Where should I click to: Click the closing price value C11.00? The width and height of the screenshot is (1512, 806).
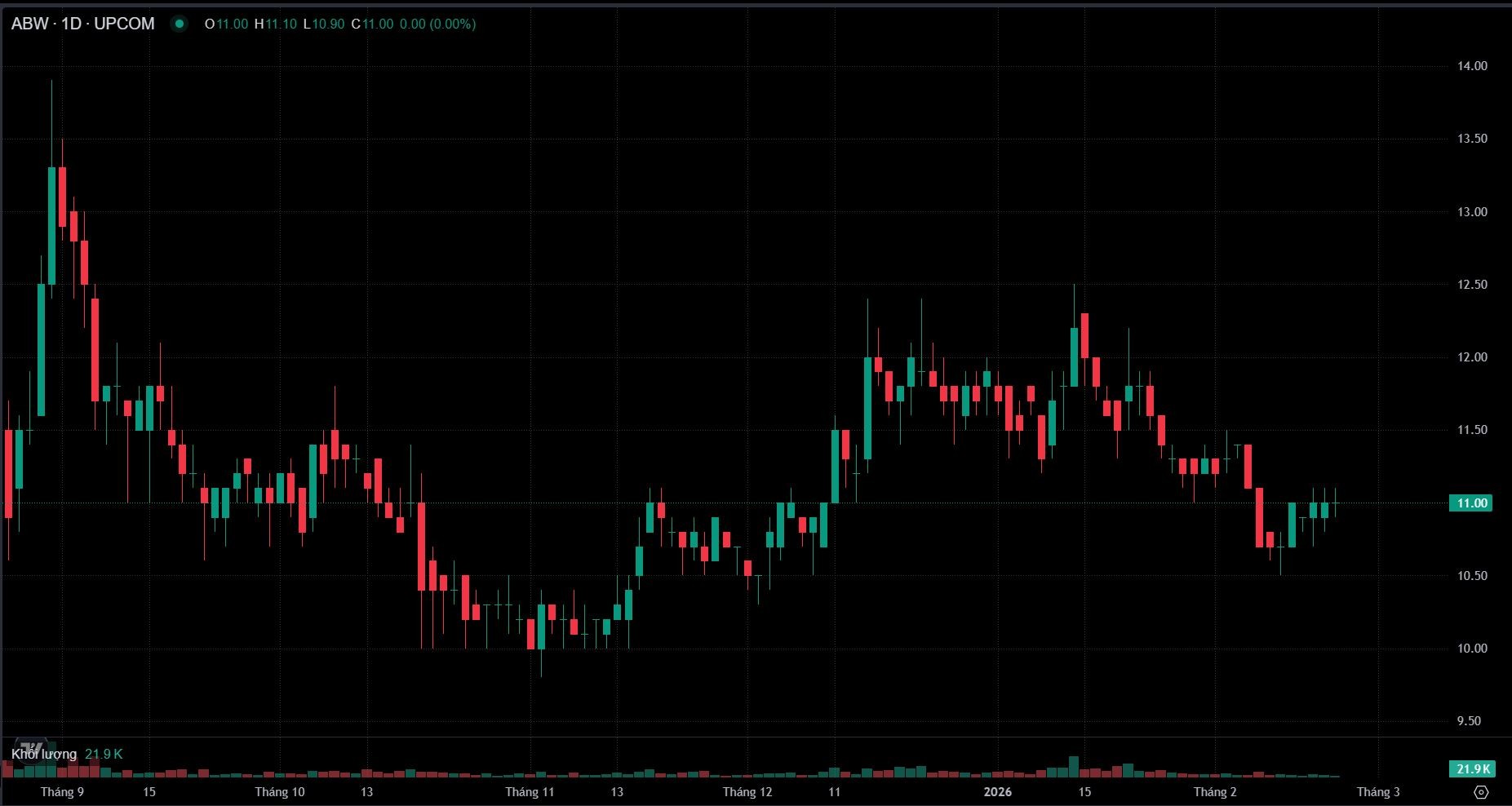(372, 24)
